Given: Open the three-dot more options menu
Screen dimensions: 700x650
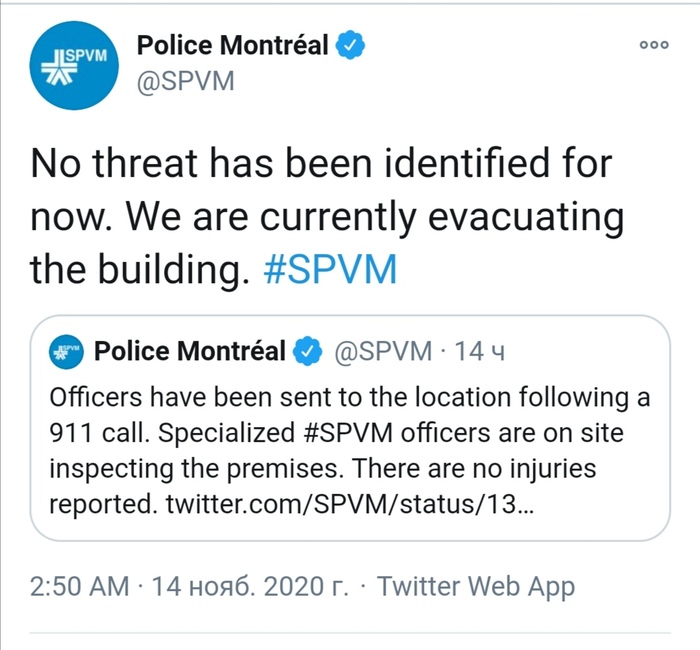Looking at the screenshot, I should click(x=653, y=45).
